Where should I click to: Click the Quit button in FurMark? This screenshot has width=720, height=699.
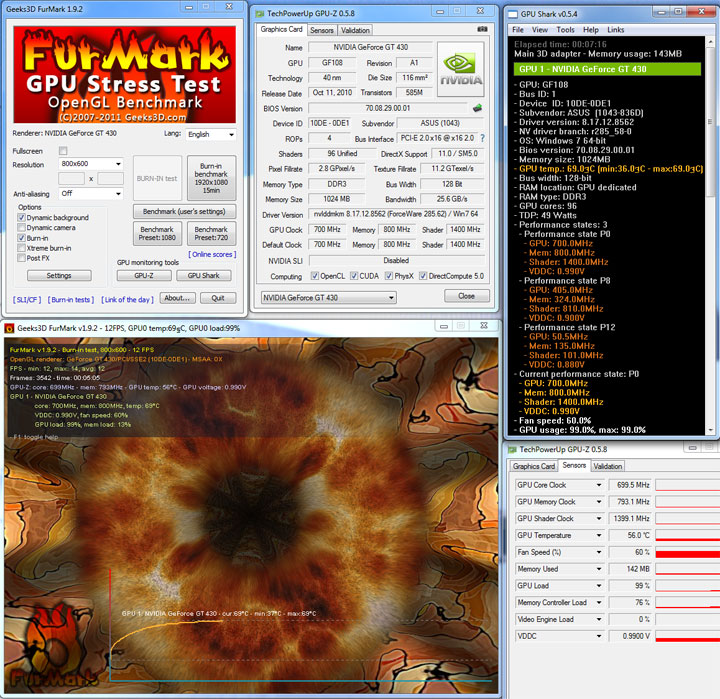click(x=218, y=298)
